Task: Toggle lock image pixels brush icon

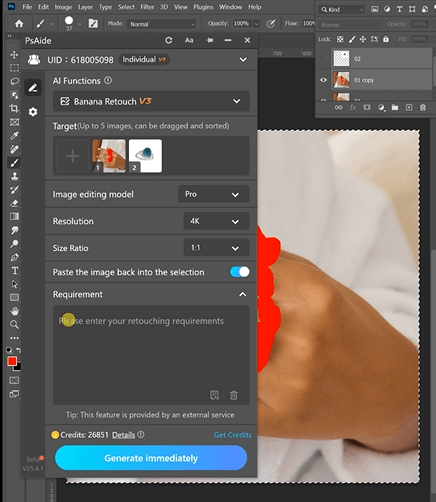Action: (x=352, y=39)
